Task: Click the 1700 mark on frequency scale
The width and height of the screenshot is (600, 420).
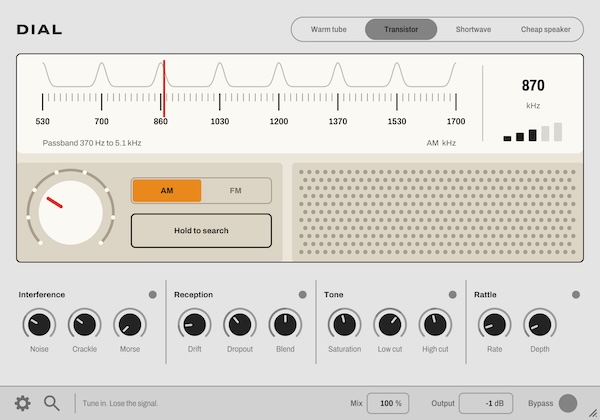Action: 456,122
